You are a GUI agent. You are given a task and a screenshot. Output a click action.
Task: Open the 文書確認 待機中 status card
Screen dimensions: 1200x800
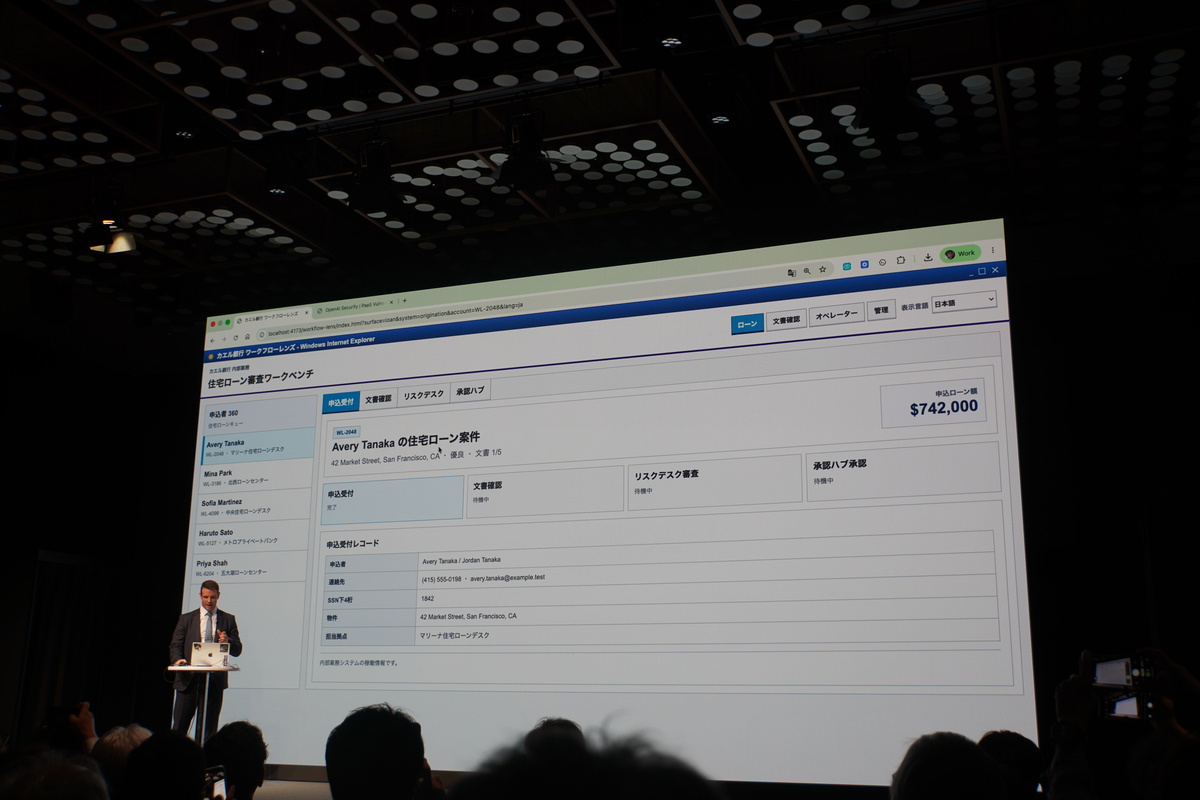pos(545,491)
